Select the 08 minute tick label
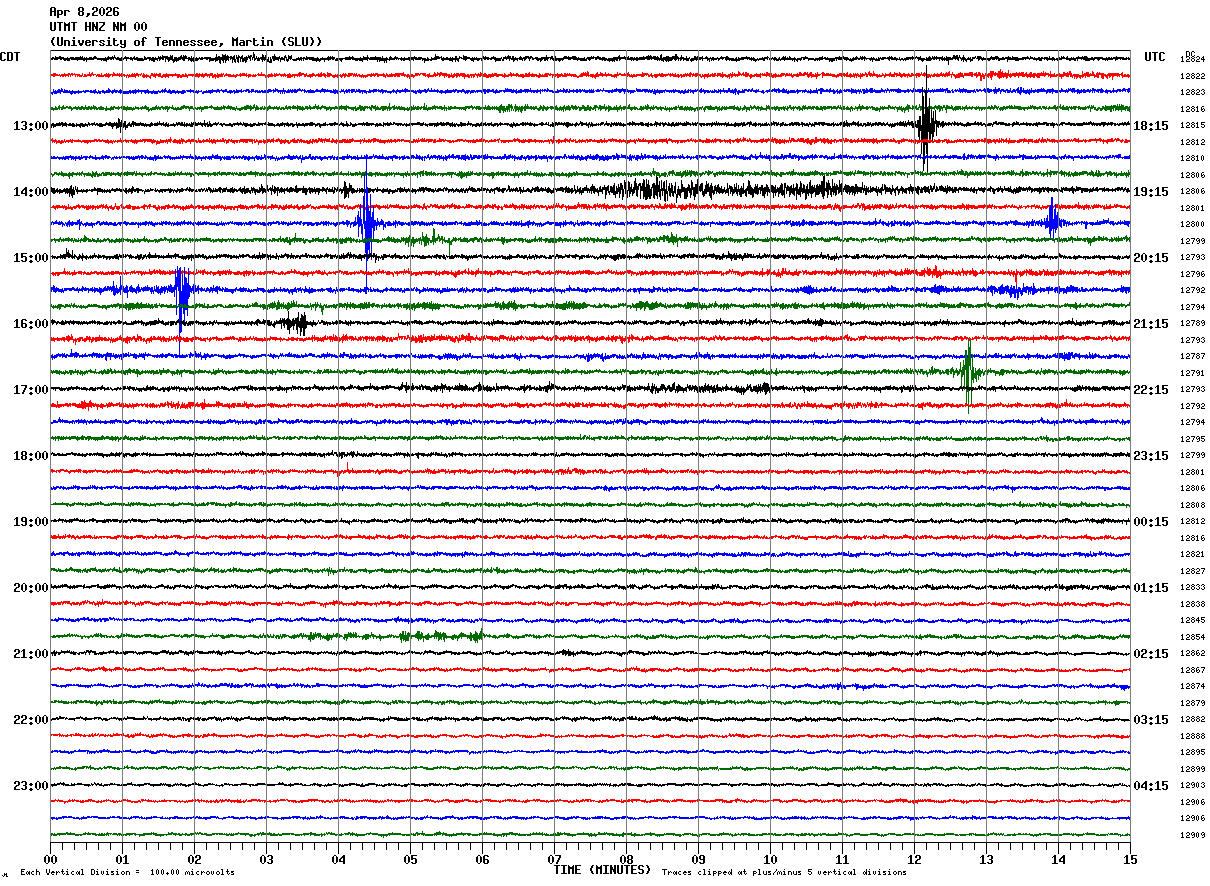The height and width of the screenshot is (886, 1210). click(x=626, y=859)
